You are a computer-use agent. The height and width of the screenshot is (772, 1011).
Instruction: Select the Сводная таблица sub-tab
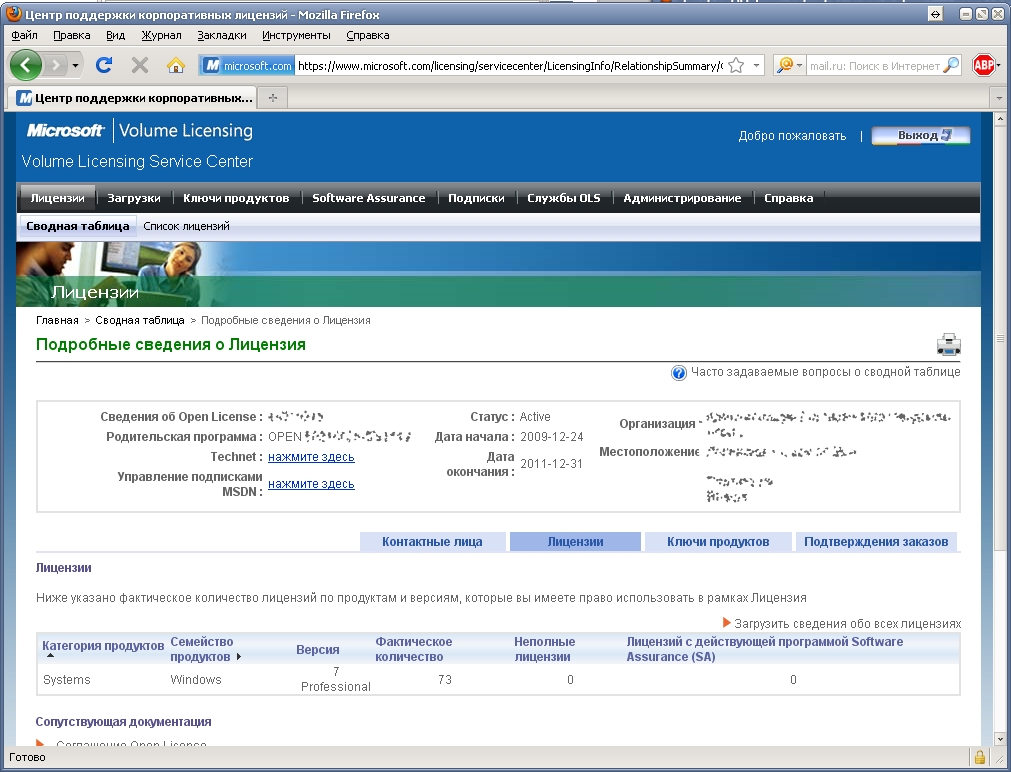click(x=77, y=226)
